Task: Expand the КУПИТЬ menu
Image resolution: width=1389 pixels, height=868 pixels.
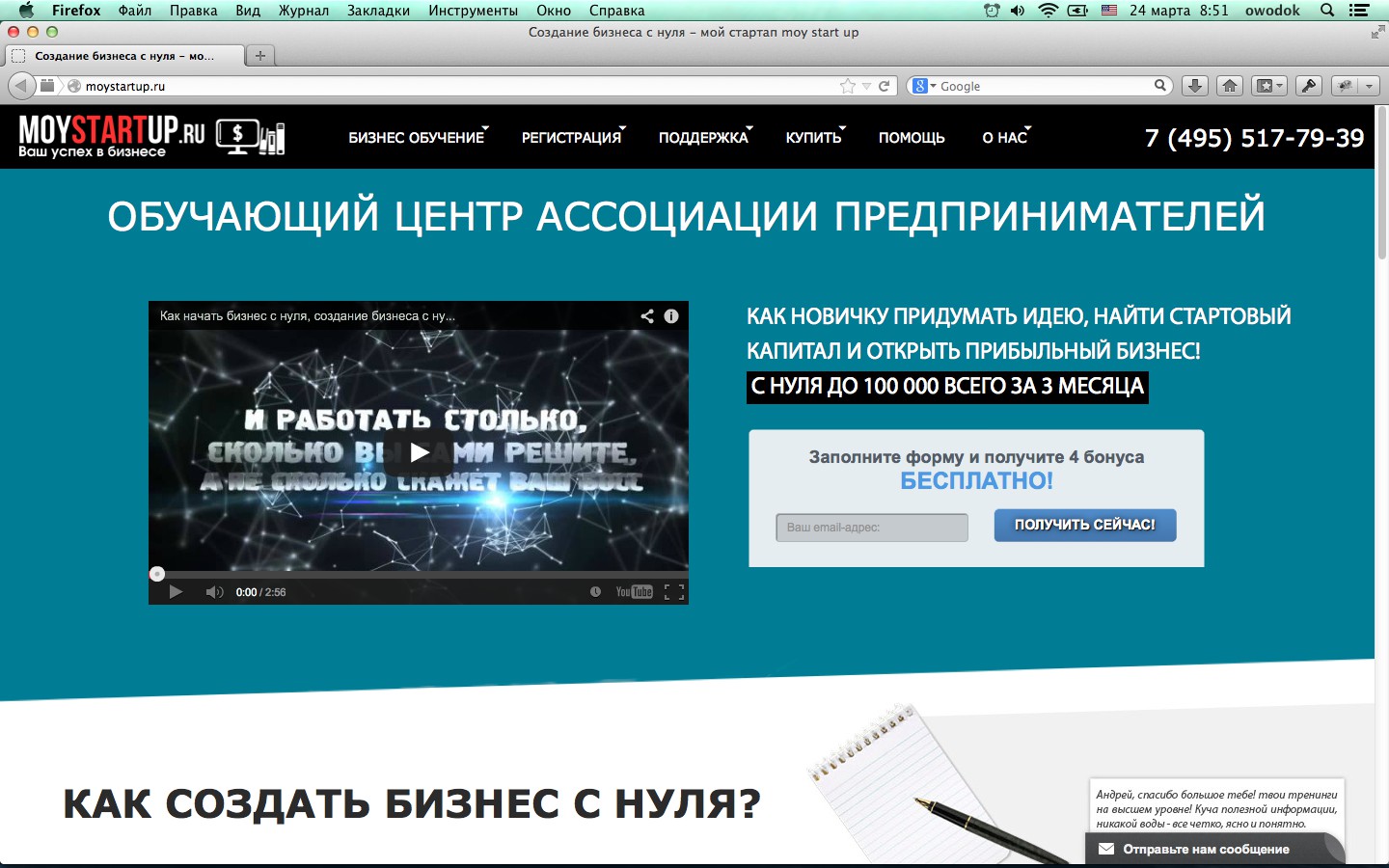Action: (815, 138)
